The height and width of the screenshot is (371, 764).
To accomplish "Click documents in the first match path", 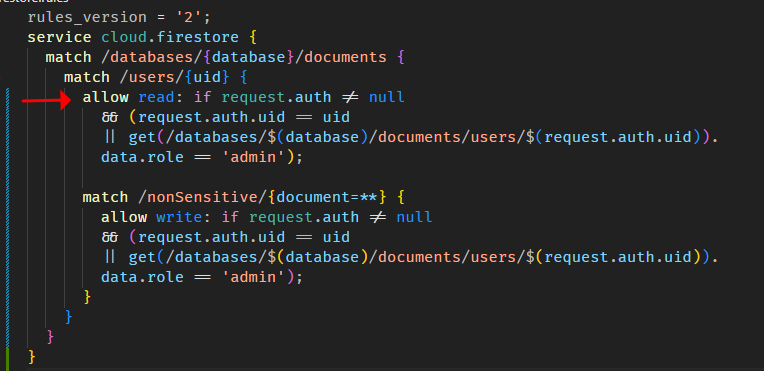I will click(345, 58).
